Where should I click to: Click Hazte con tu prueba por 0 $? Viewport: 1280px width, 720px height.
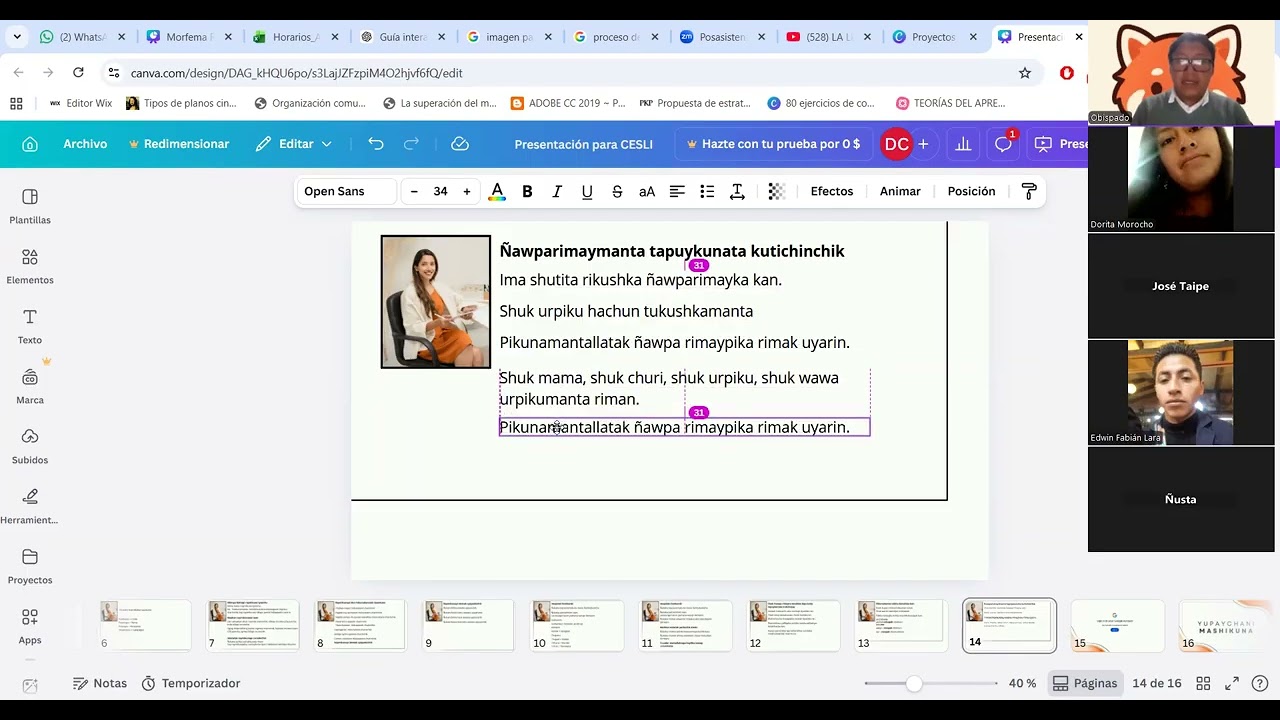[773, 144]
